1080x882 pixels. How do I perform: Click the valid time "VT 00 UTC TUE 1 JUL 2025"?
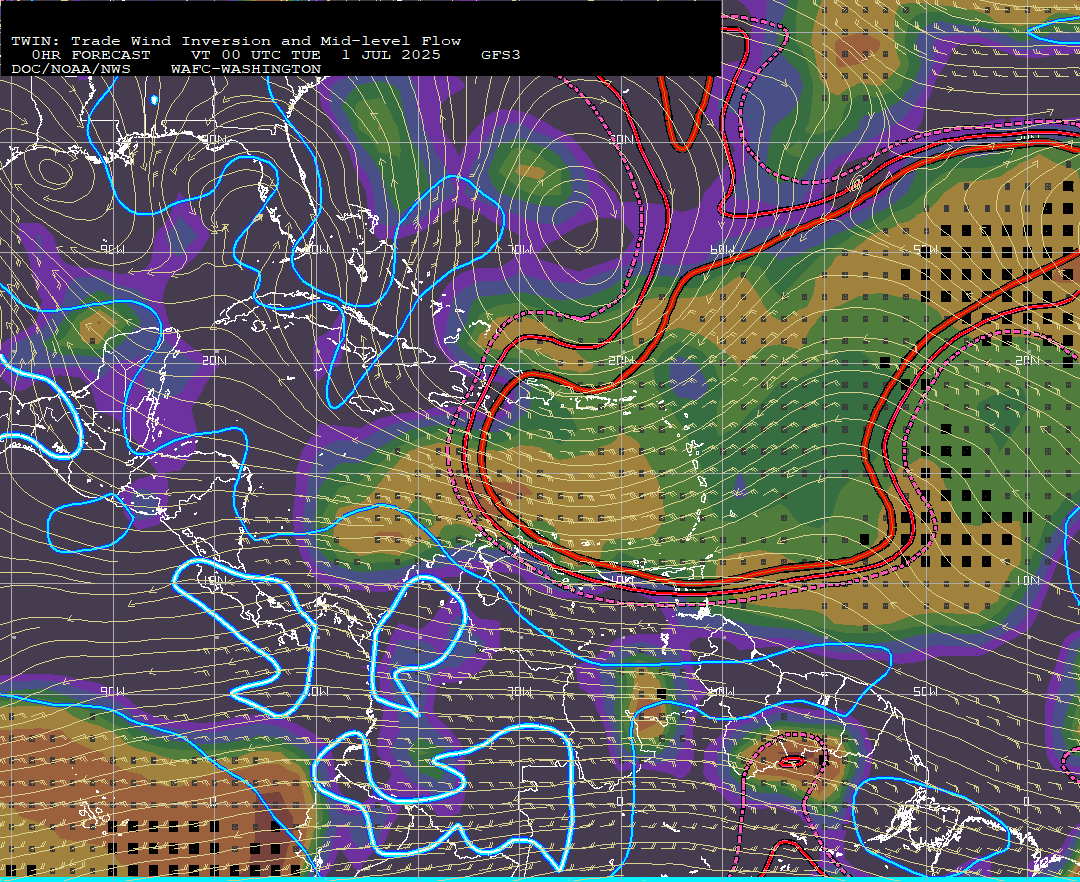pyautogui.click(x=315, y=55)
